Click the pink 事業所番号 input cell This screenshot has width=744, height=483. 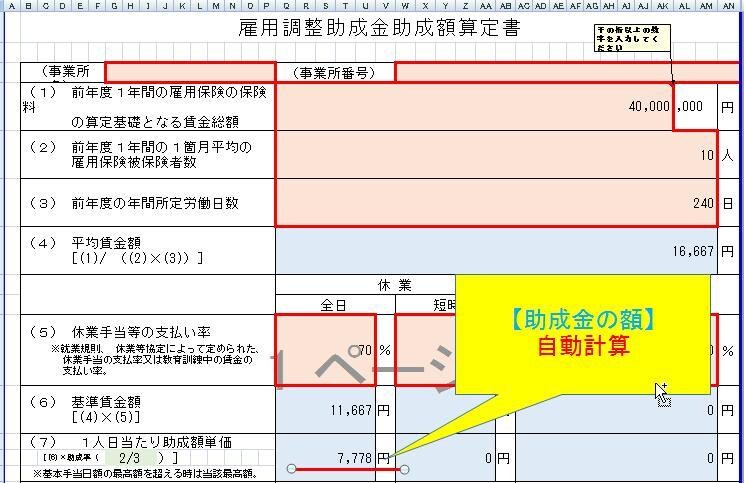coord(568,73)
